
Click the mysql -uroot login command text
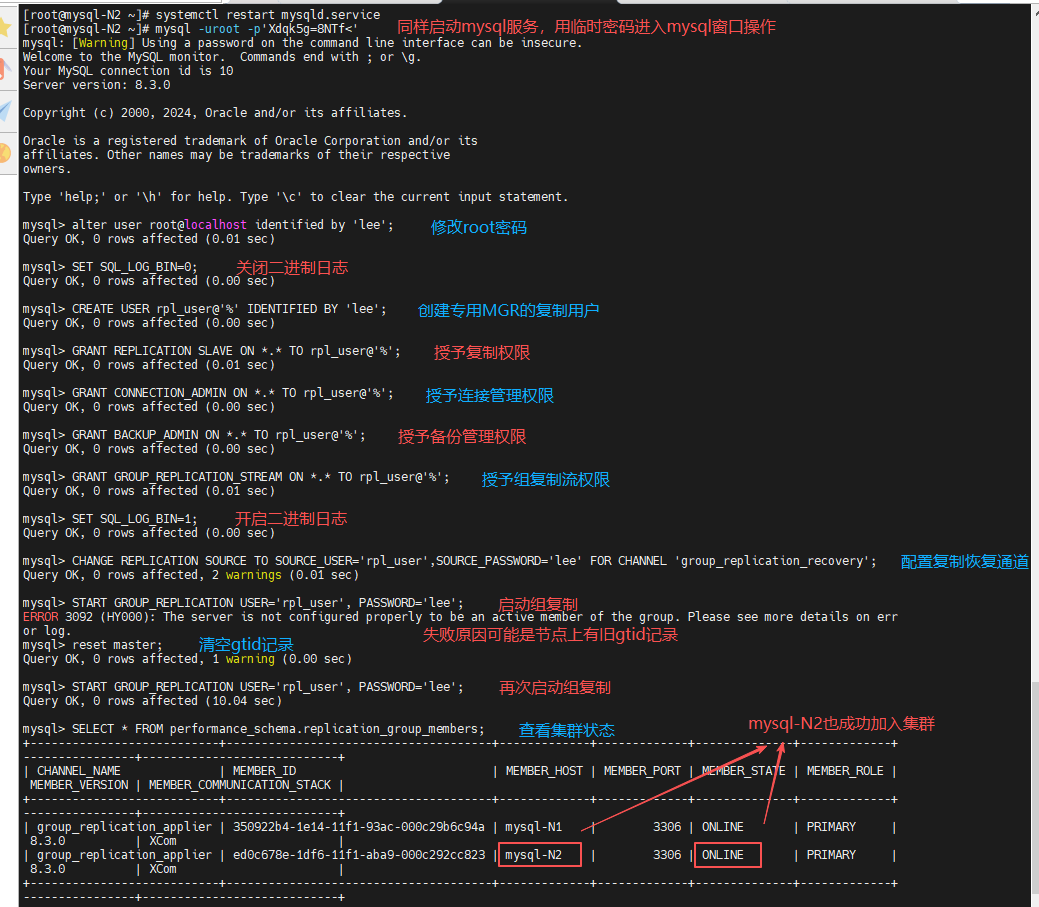[x=256, y=29]
